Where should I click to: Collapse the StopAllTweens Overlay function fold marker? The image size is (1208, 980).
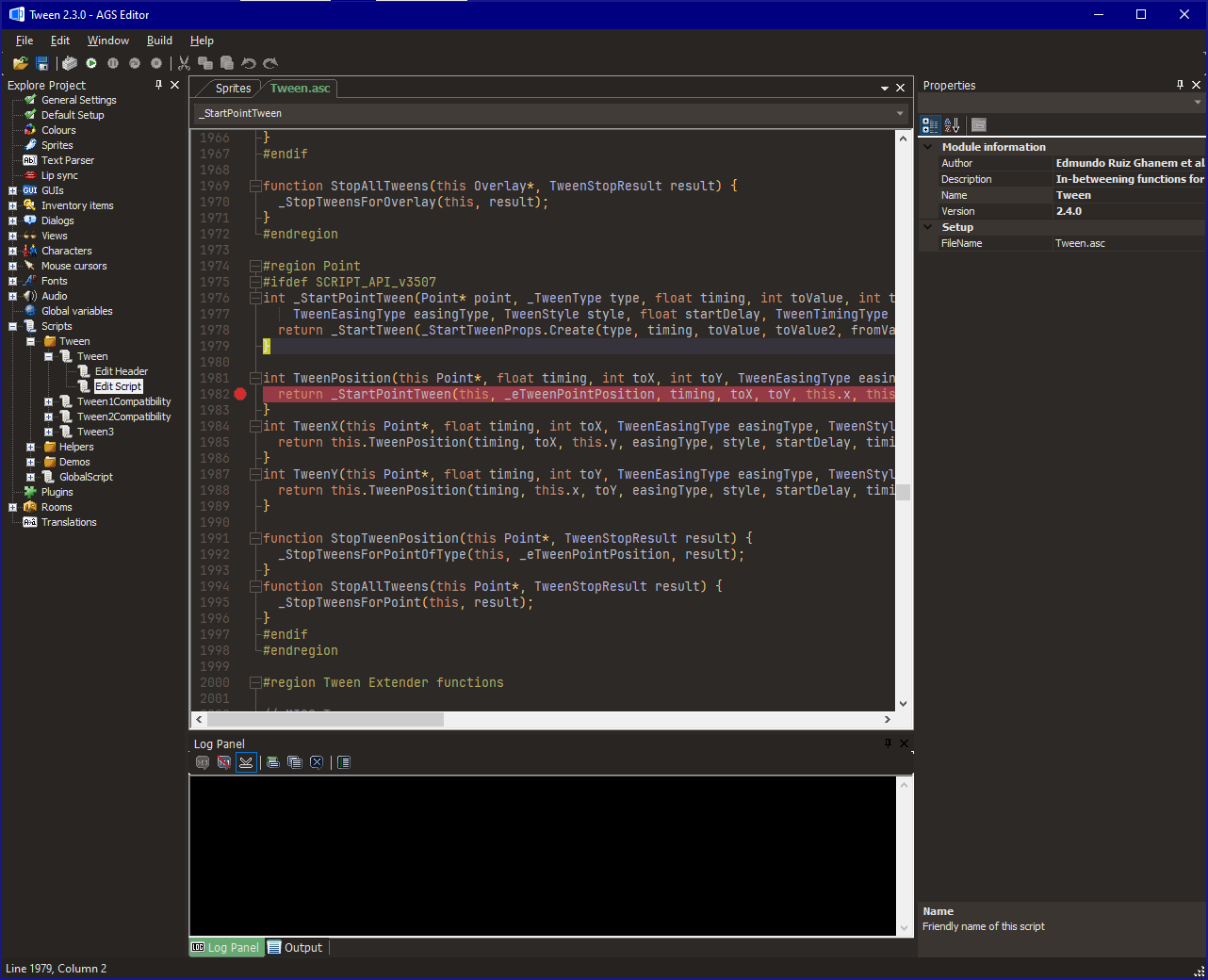click(x=254, y=186)
